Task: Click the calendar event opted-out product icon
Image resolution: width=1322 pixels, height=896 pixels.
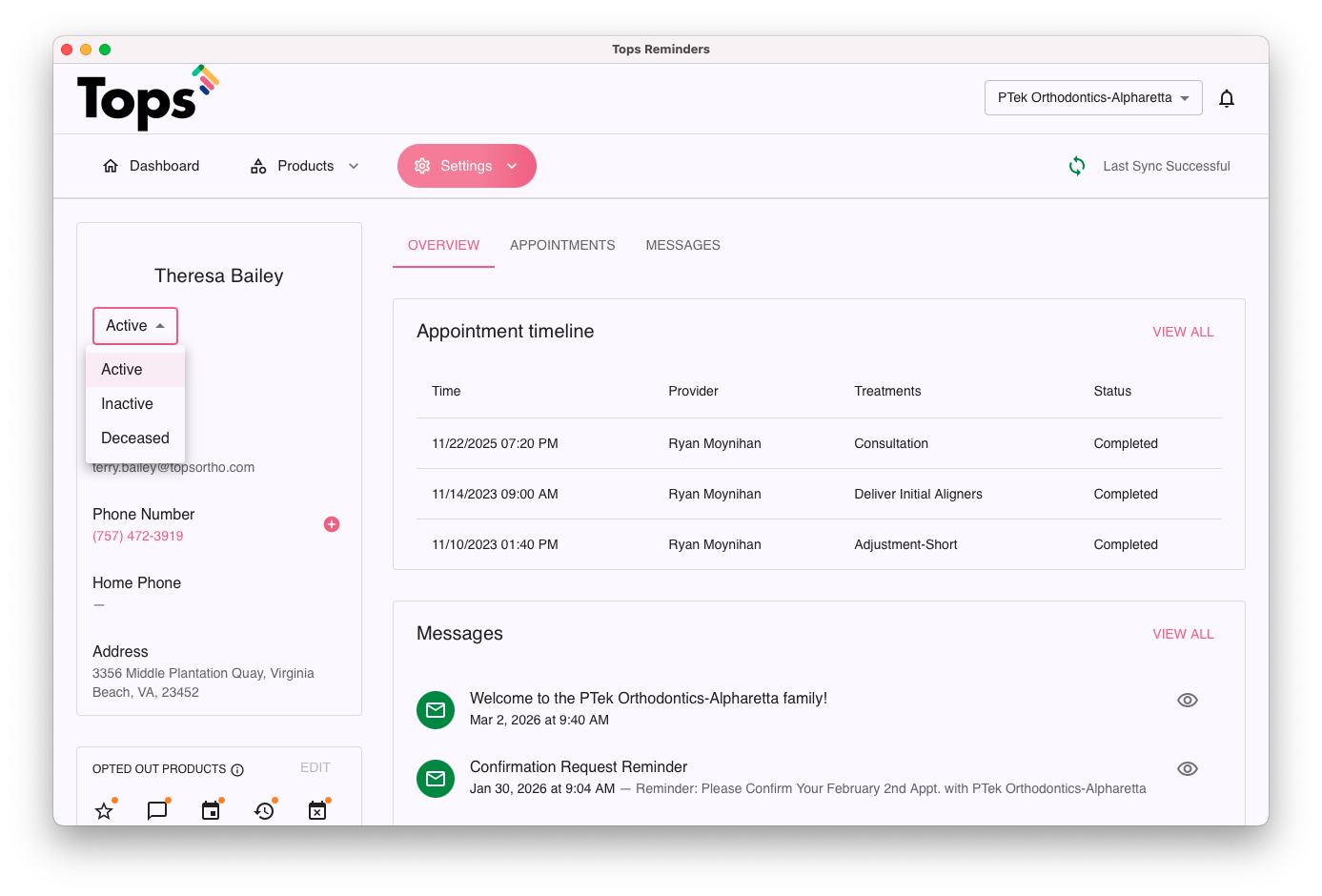Action: coord(211,811)
